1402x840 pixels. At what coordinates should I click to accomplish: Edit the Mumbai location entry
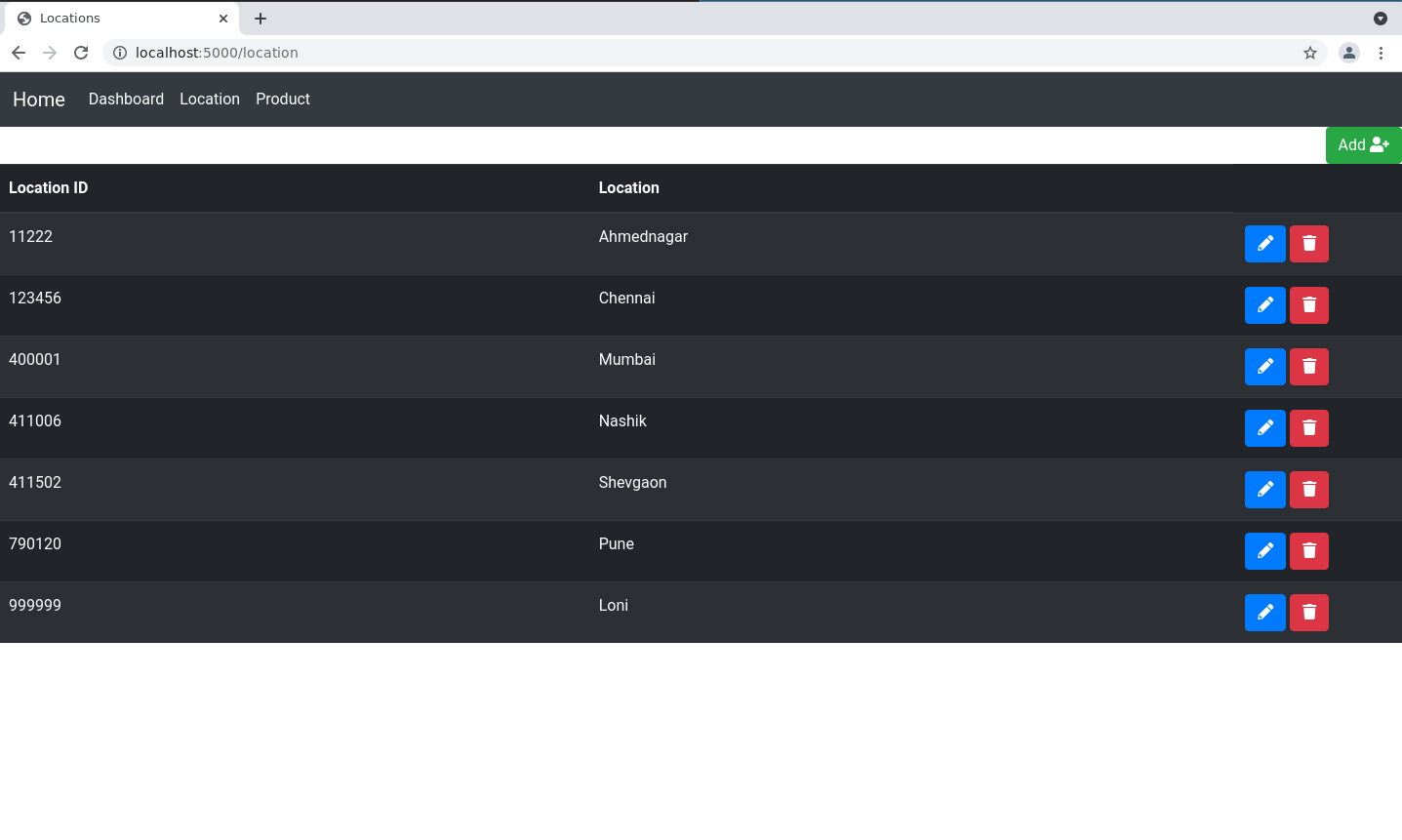click(x=1264, y=366)
